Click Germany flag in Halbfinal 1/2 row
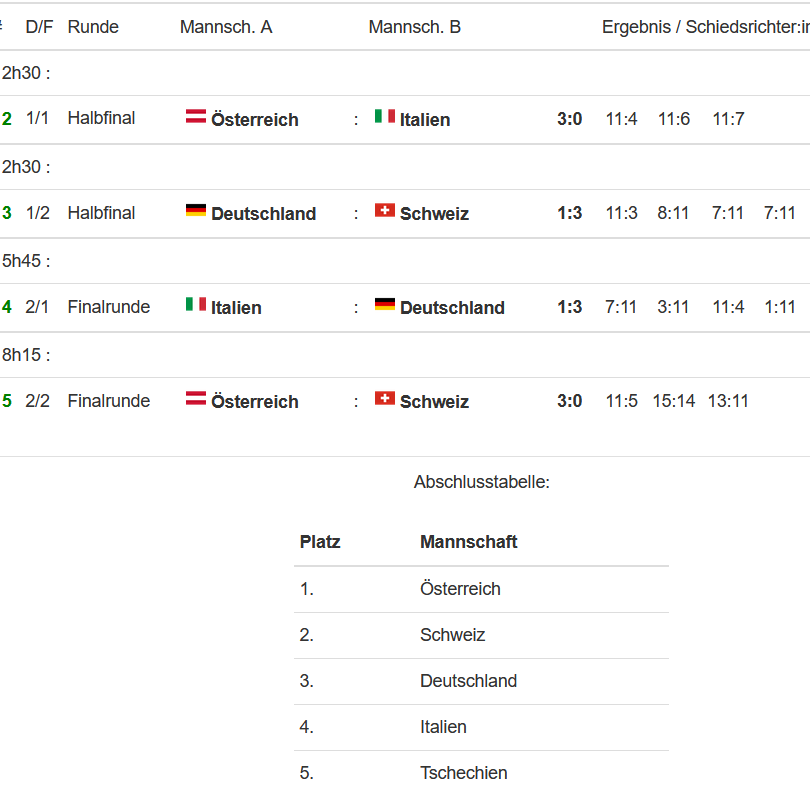 (196, 210)
